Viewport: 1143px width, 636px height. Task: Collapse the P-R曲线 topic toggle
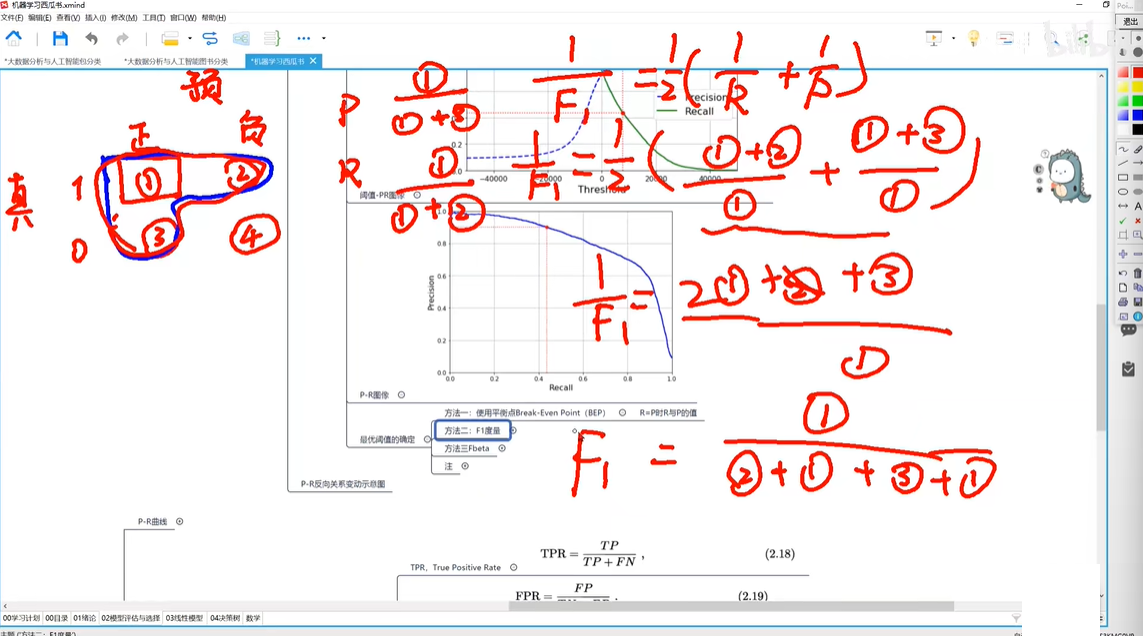point(179,521)
